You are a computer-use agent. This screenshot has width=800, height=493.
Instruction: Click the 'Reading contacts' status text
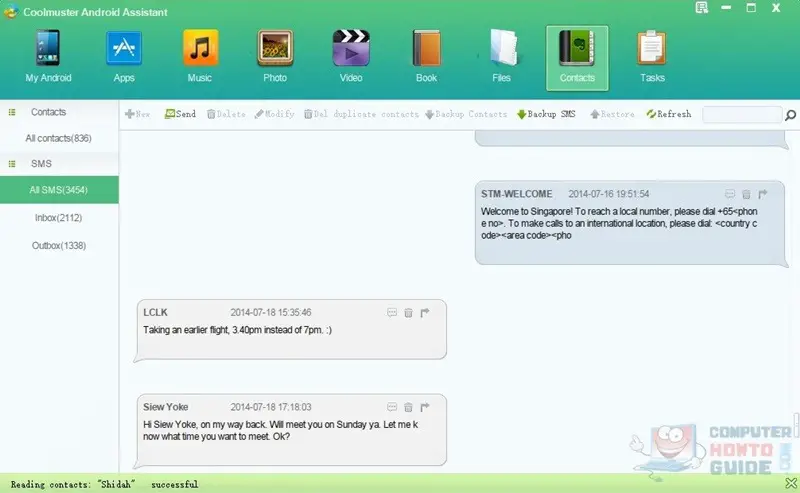[104, 484]
